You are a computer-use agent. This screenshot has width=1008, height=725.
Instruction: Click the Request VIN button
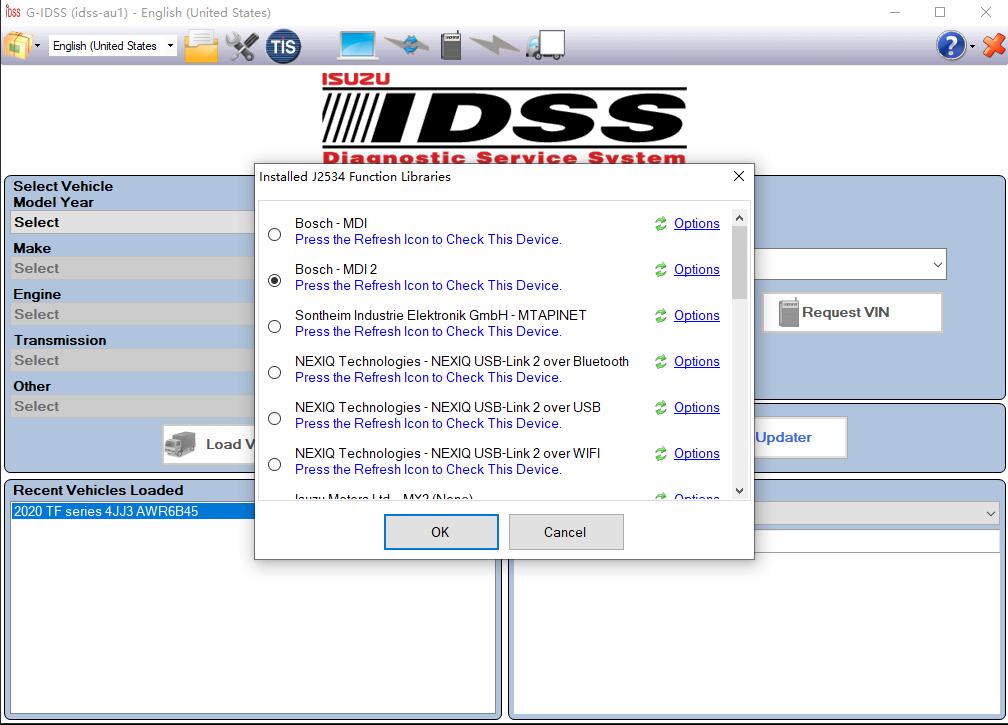(852, 312)
